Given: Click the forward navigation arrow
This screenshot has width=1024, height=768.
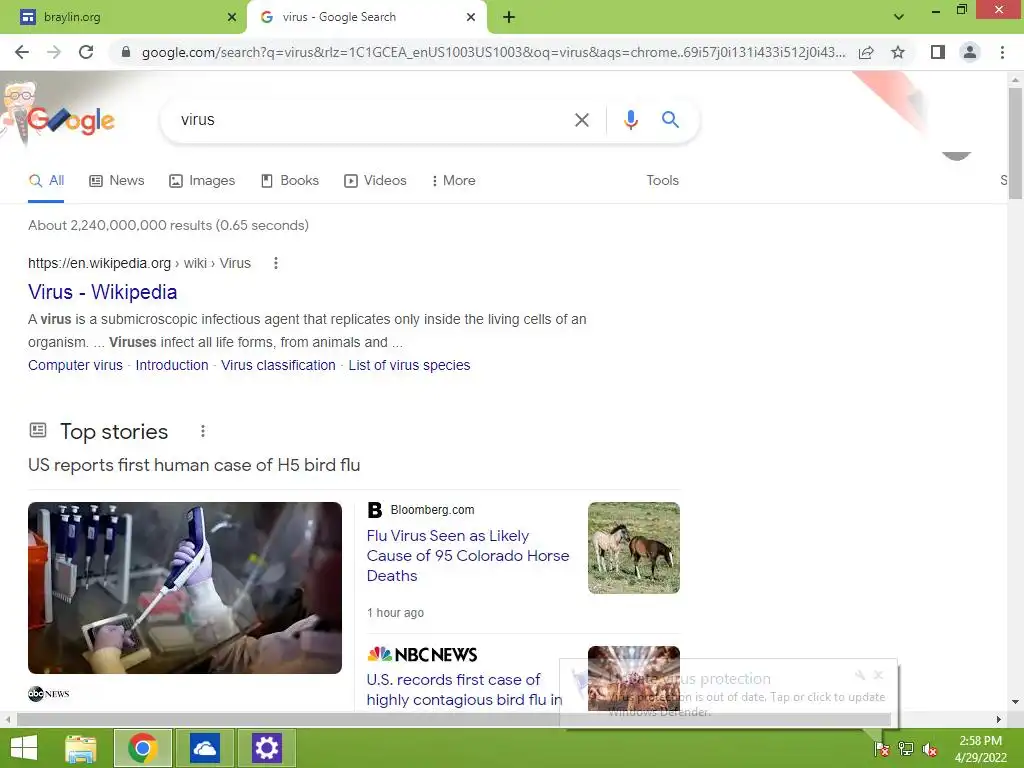Looking at the screenshot, I should pos(54,52).
